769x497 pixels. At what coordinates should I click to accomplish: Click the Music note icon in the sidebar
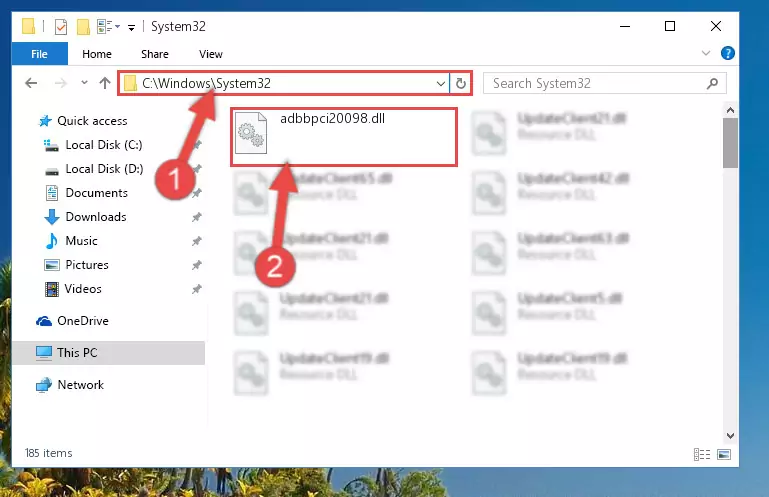pos(51,241)
